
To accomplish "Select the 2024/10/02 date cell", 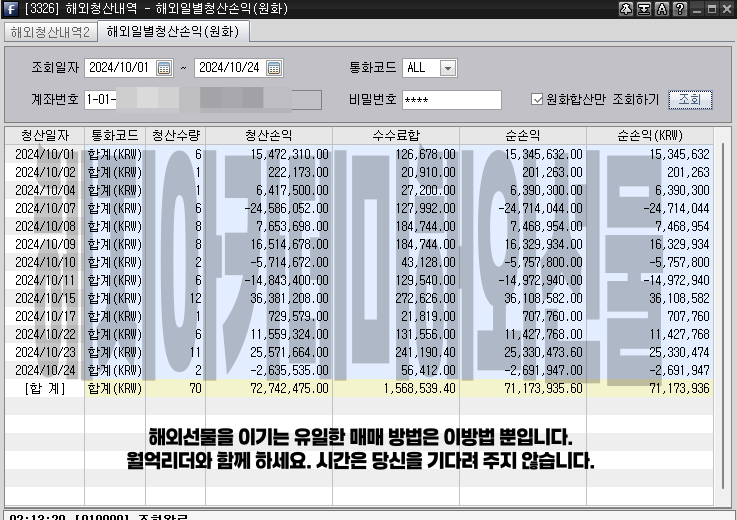I will click(x=45, y=172).
